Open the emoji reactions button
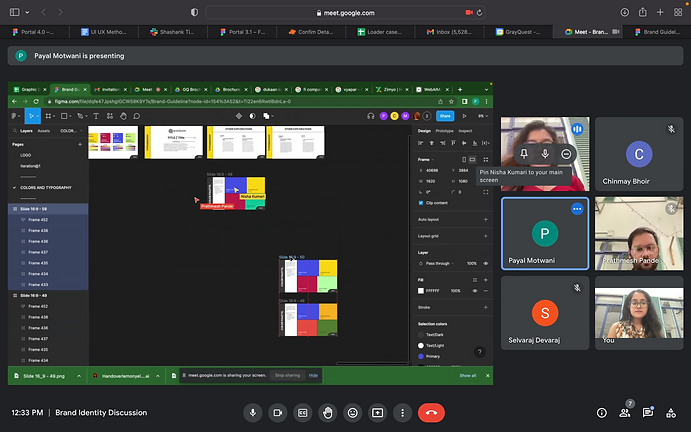 click(x=353, y=413)
